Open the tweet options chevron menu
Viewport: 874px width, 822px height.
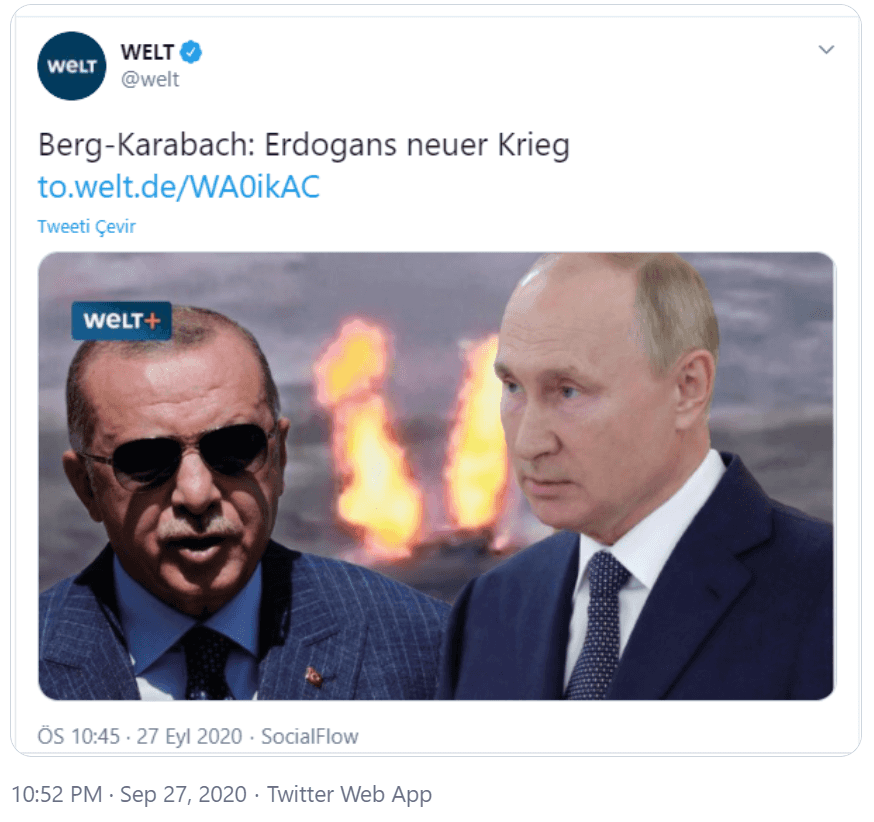coord(826,50)
